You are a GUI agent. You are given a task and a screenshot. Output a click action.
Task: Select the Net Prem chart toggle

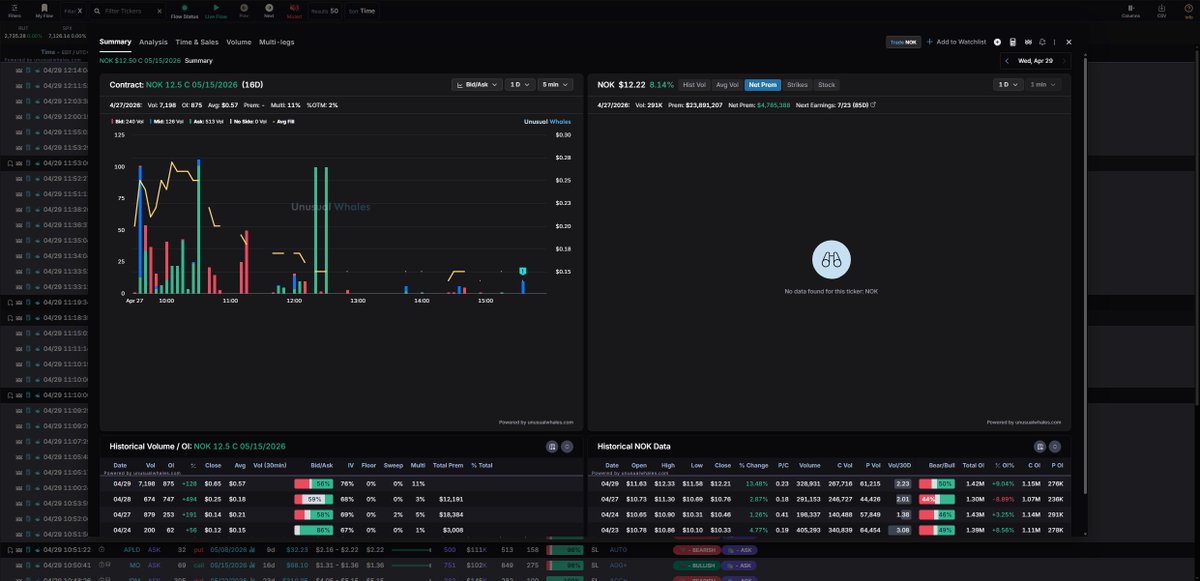point(762,85)
